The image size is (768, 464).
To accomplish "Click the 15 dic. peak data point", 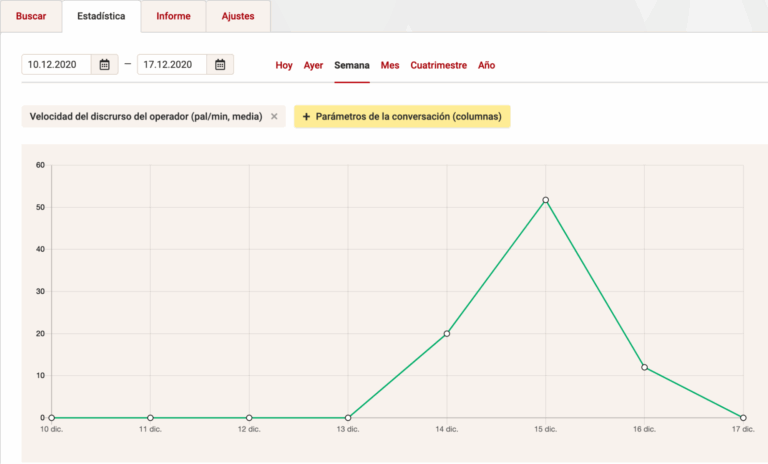I will 545,200.
